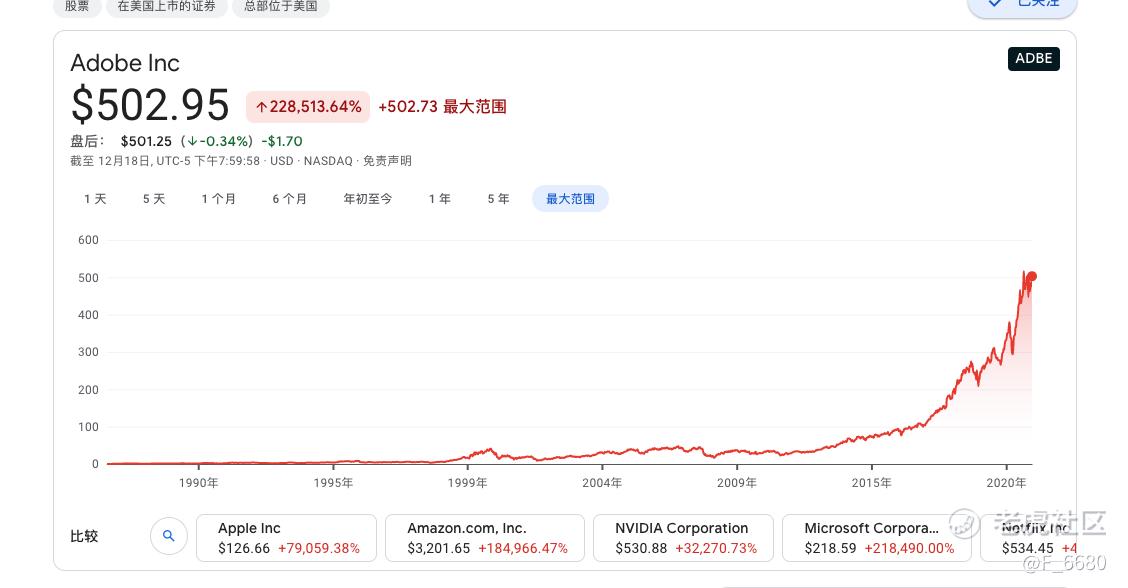1128x588 pixels.
Task: Open the 免责声明 disclaimer link
Action: click(387, 160)
